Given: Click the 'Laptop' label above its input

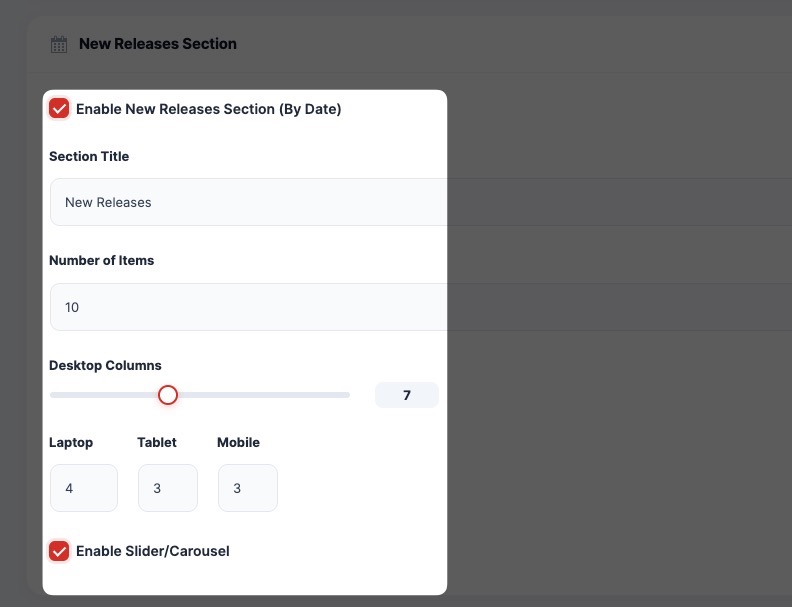Looking at the screenshot, I should [71, 442].
